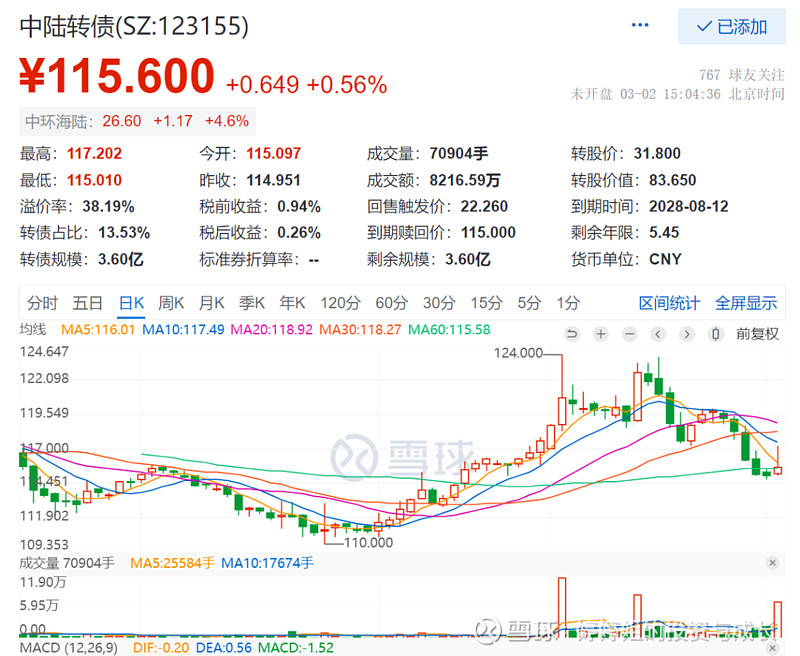
Task: Click the 到期赎回价 value 115.000
Action: 488,233
